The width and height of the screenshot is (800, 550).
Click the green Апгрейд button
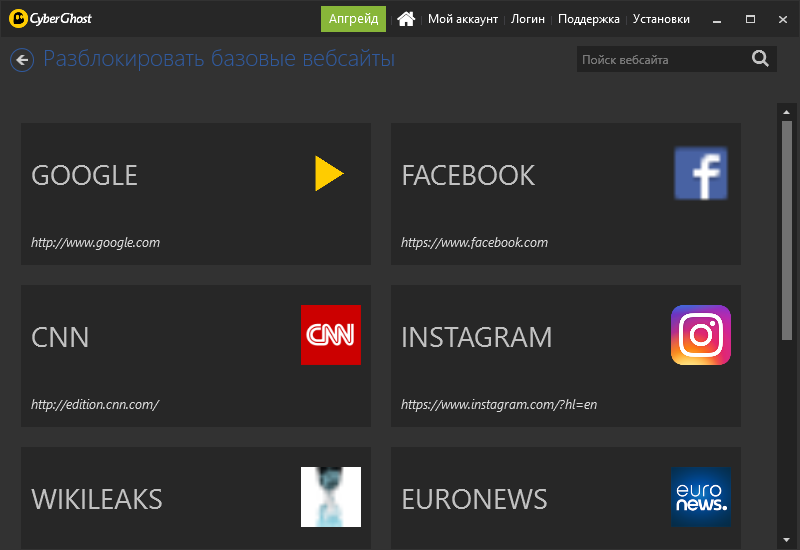353,19
